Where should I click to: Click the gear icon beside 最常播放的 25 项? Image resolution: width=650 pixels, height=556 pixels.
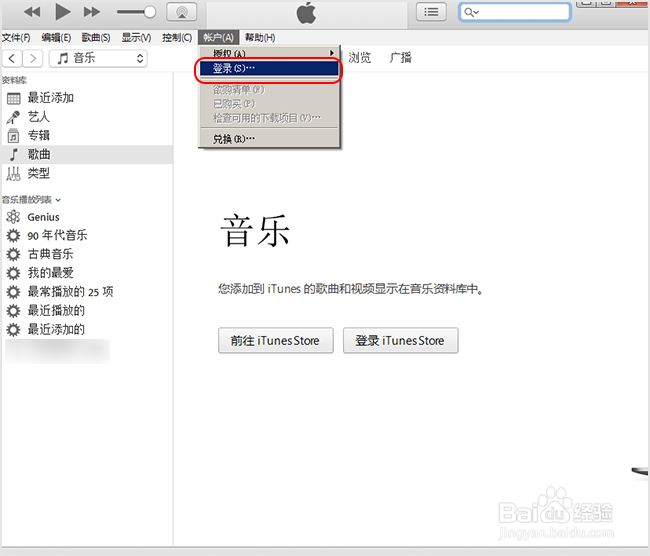tap(13, 292)
